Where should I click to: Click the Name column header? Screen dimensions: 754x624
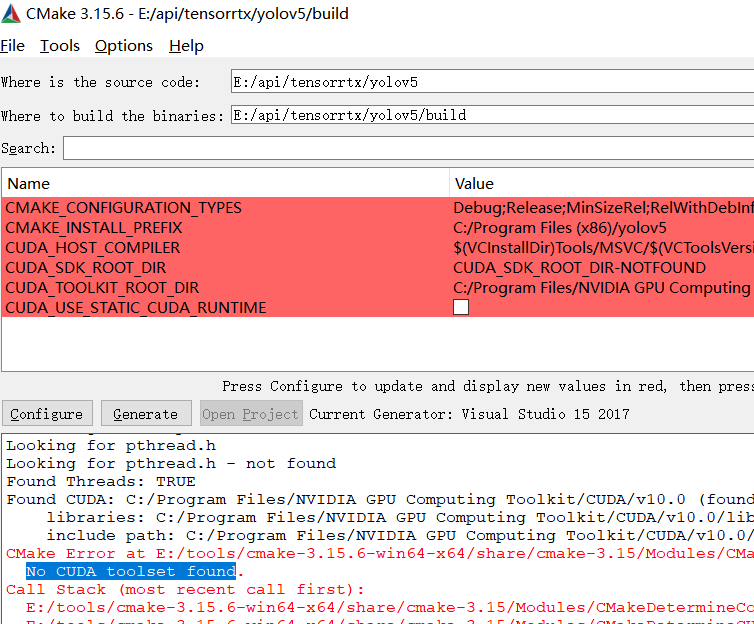226,183
